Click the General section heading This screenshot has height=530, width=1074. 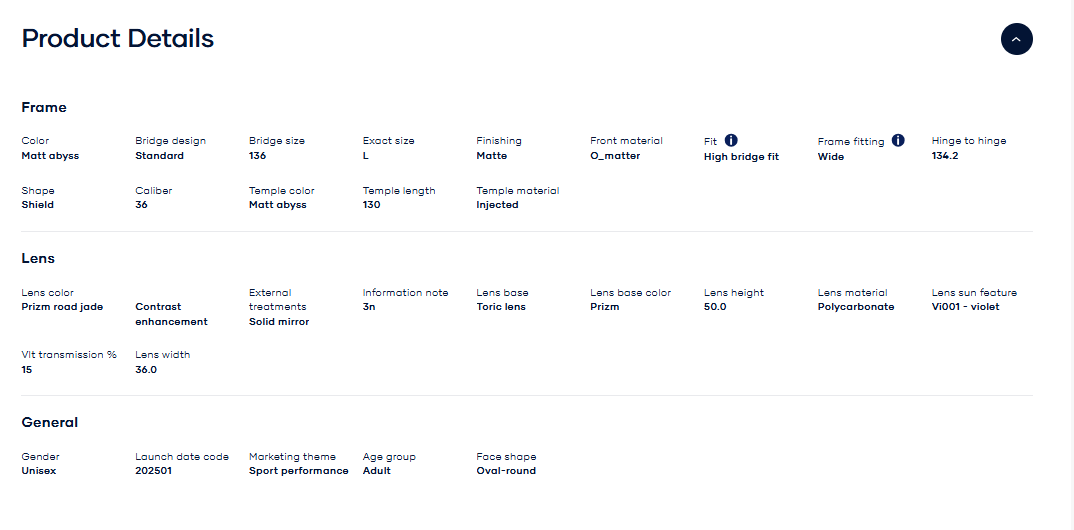[50, 422]
